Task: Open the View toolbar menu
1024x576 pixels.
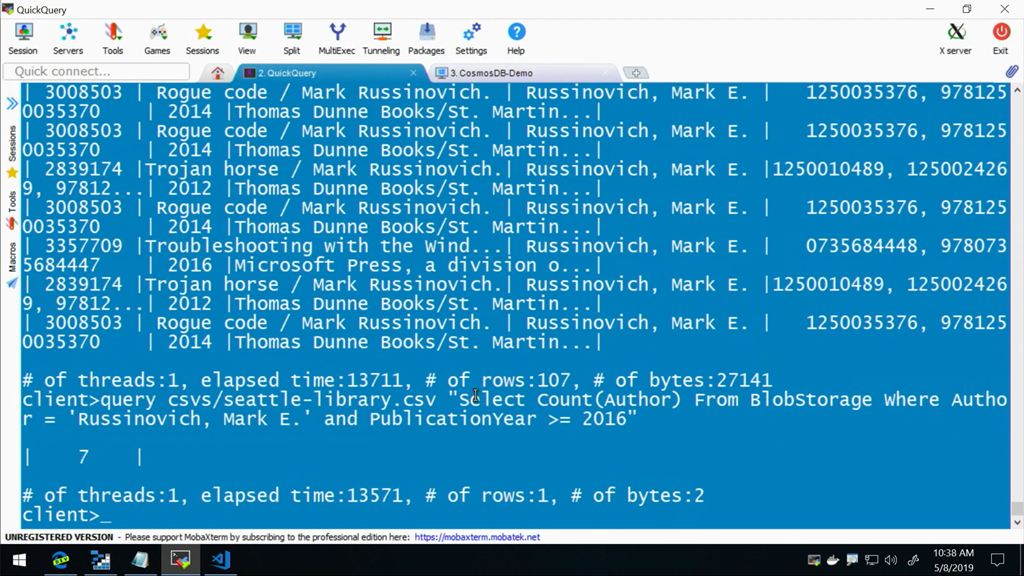Action: pyautogui.click(x=247, y=38)
